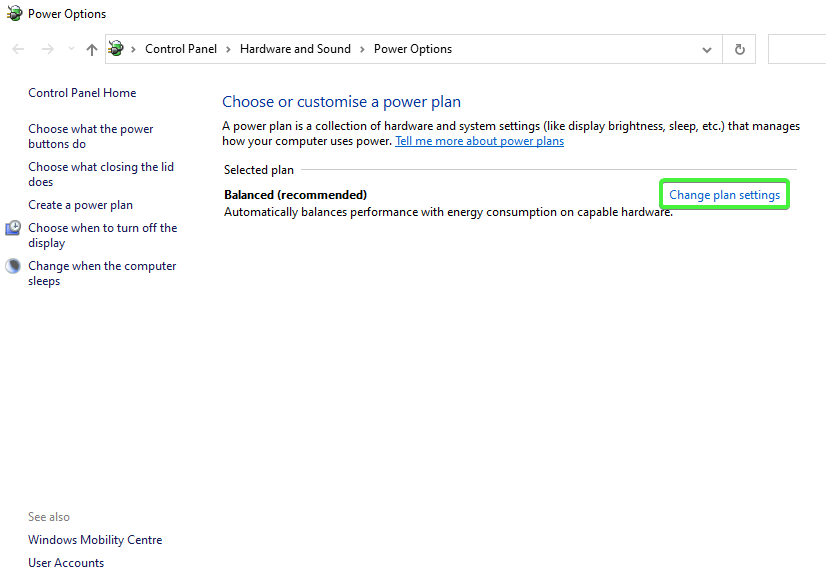Select Control Panel Home in the sidebar
Image resolution: width=826 pixels, height=588 pixels.
coord(82,92)
